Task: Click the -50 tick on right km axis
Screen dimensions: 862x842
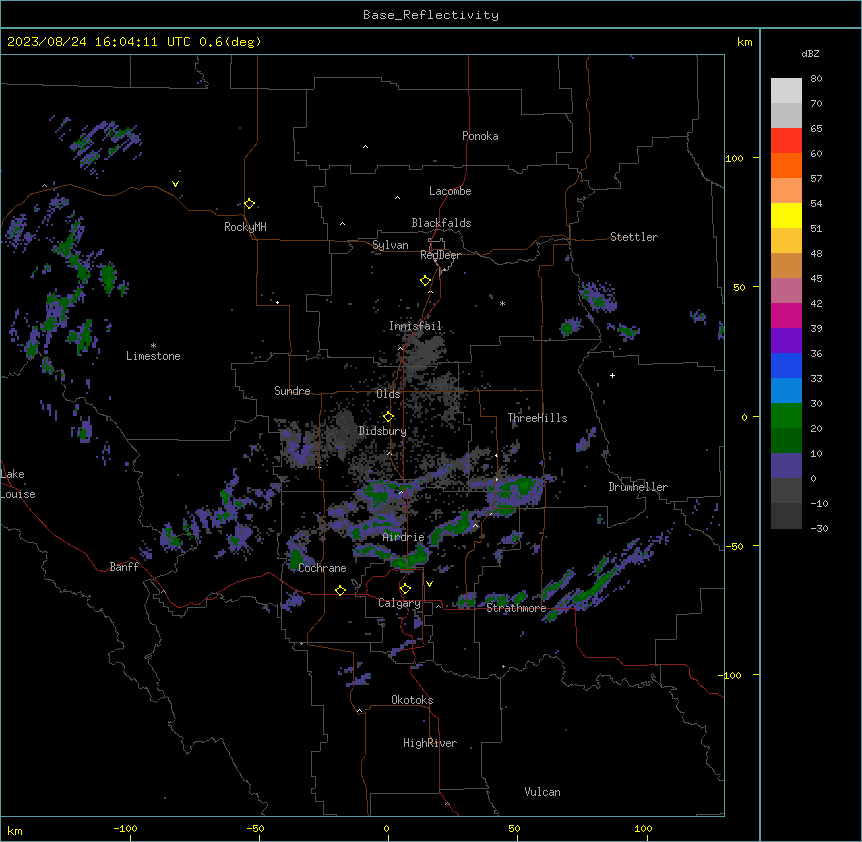Action: pyautogui.click(x=734, y=546)
